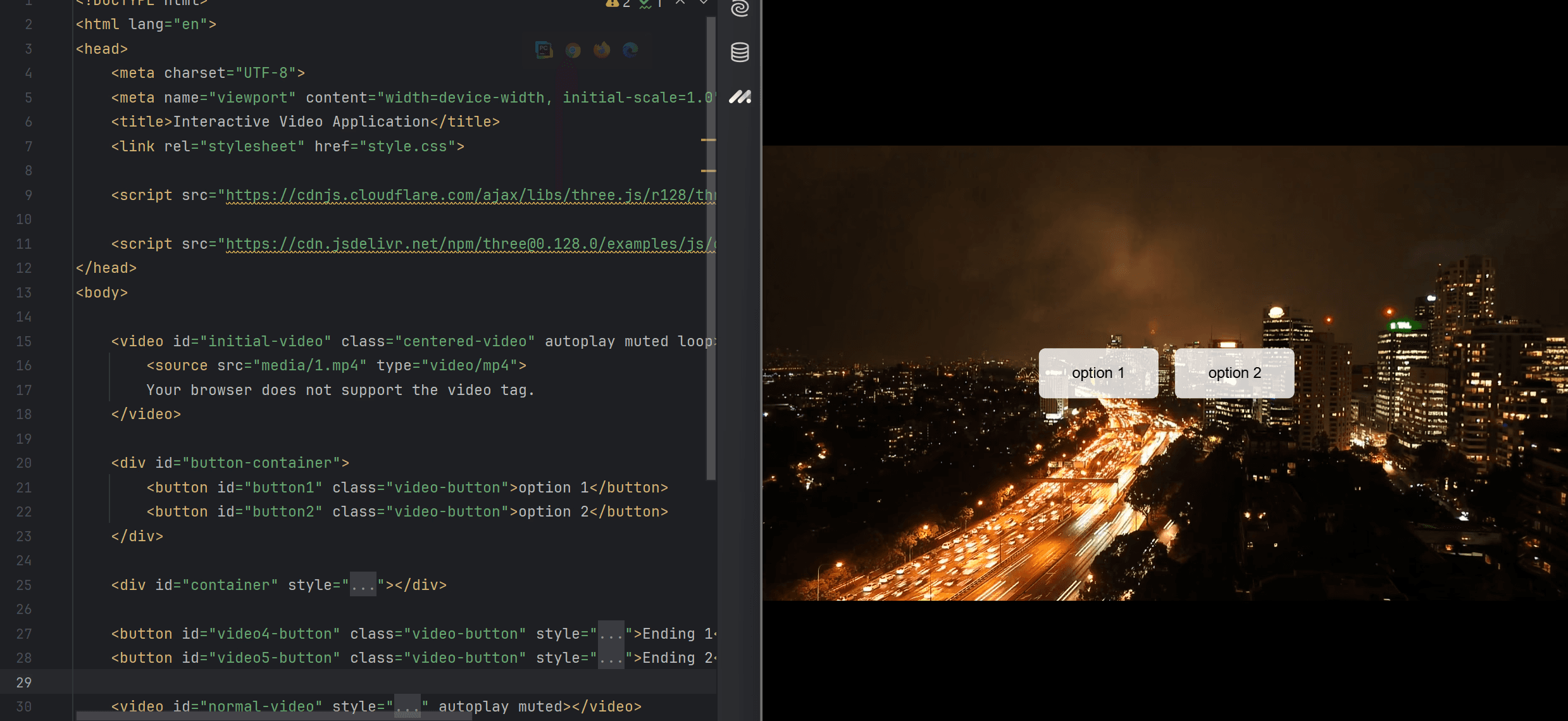This screenshot has height=721, width=1568.
Task: Click the 'button2' id value
Action: click(283, 512)
